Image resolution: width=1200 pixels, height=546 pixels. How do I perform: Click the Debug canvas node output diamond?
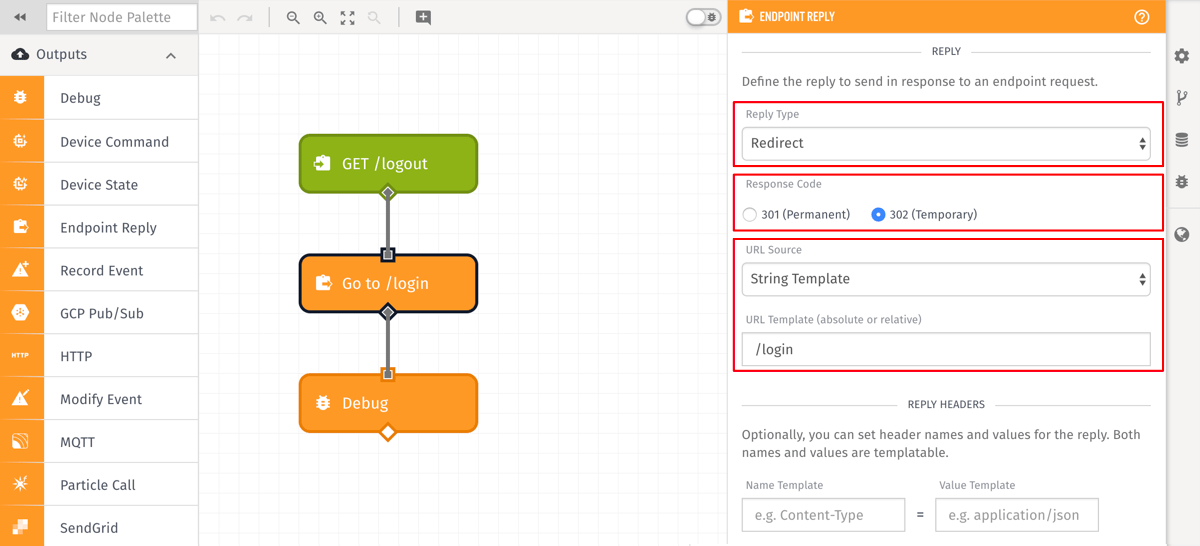pos(388,433)
